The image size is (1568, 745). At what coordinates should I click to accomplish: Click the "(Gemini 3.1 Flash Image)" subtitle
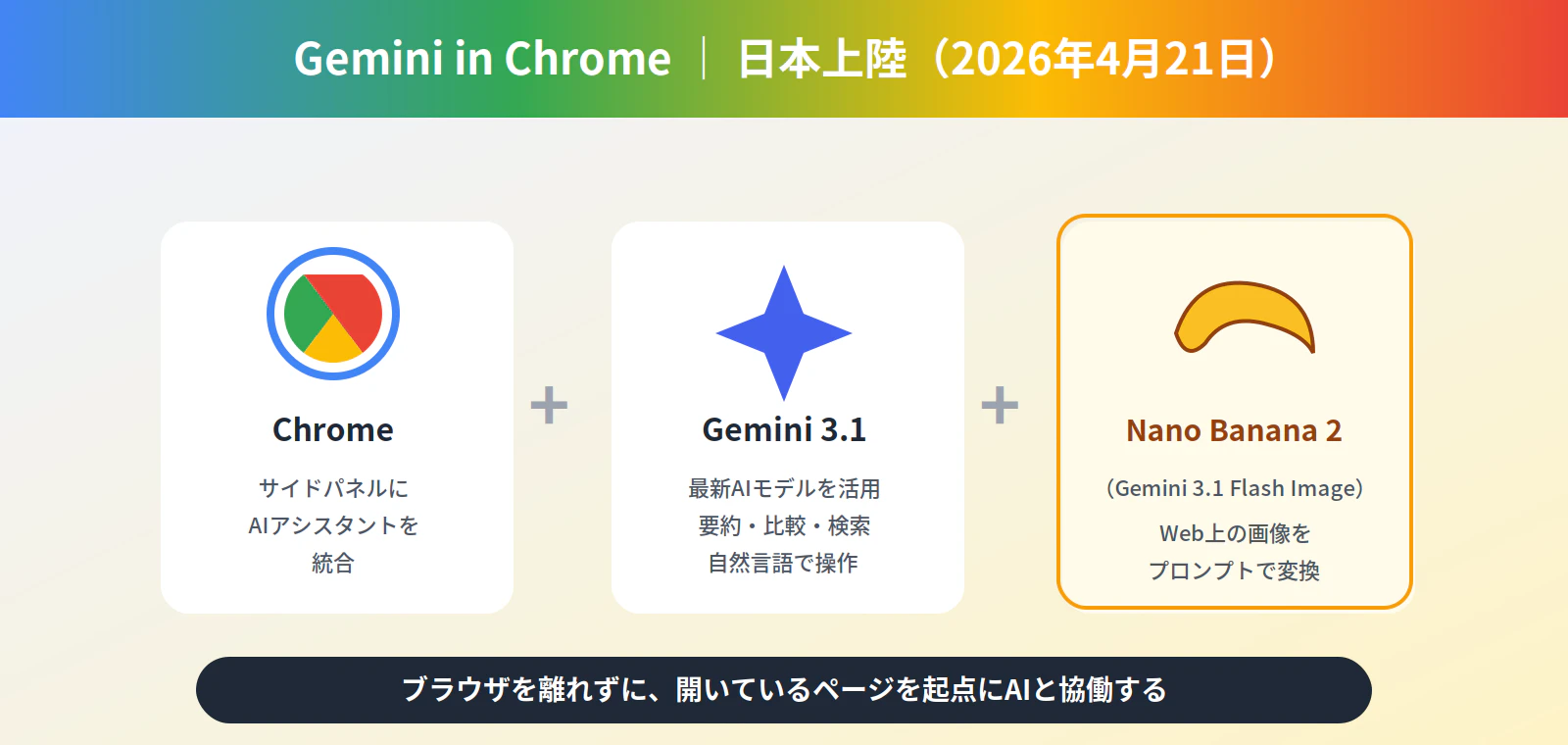click(x=1235, y=488)
